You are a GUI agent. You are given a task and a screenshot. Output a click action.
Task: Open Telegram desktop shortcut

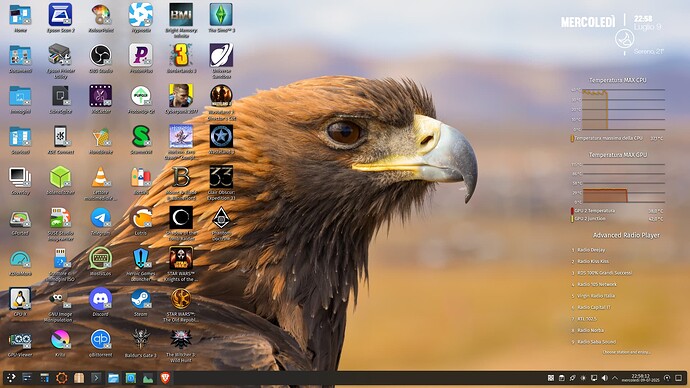point(100,218)
